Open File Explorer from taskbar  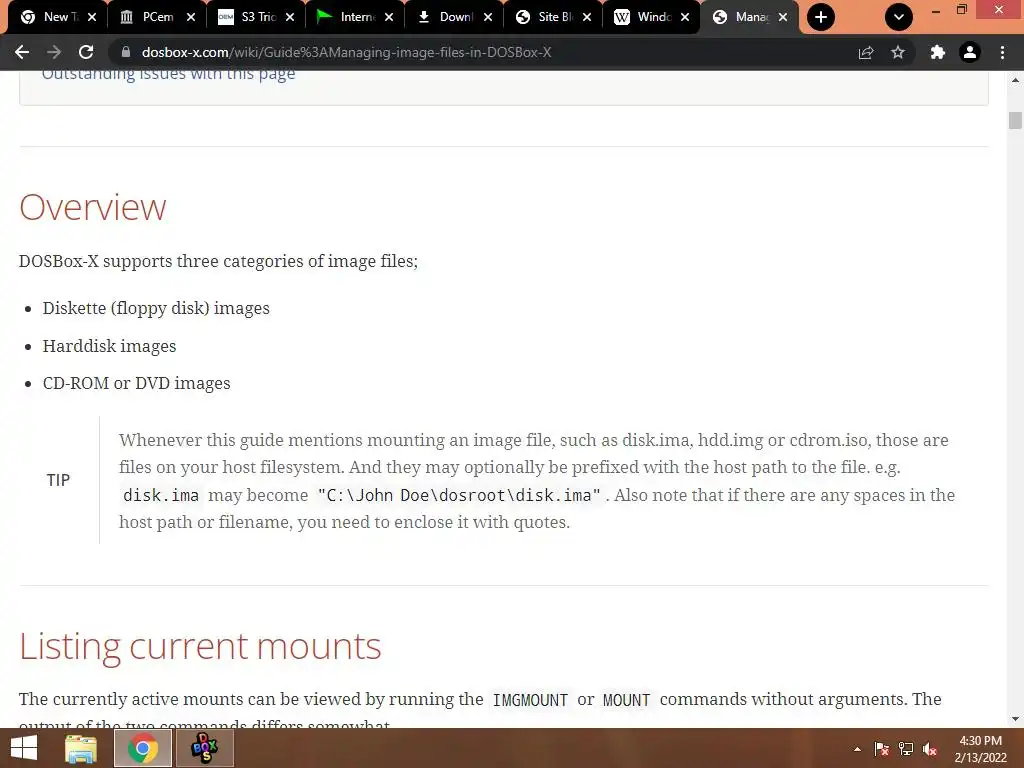pos(81,748)
